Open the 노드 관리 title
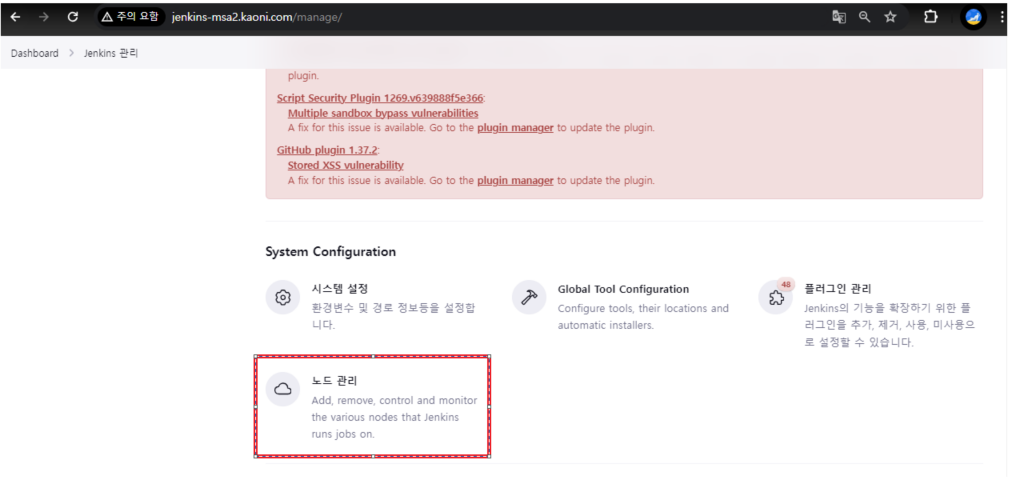1012x492 pixels. tap(334, 381)
